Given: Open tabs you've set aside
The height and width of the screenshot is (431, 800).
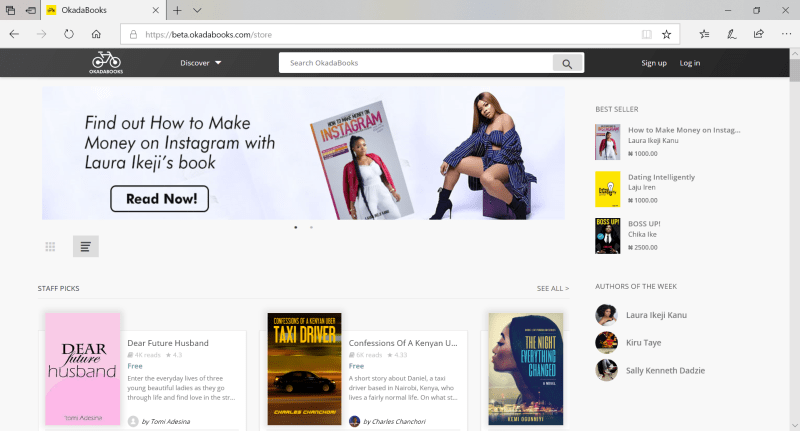Looking at the screenshot, I should click(10, 10).
